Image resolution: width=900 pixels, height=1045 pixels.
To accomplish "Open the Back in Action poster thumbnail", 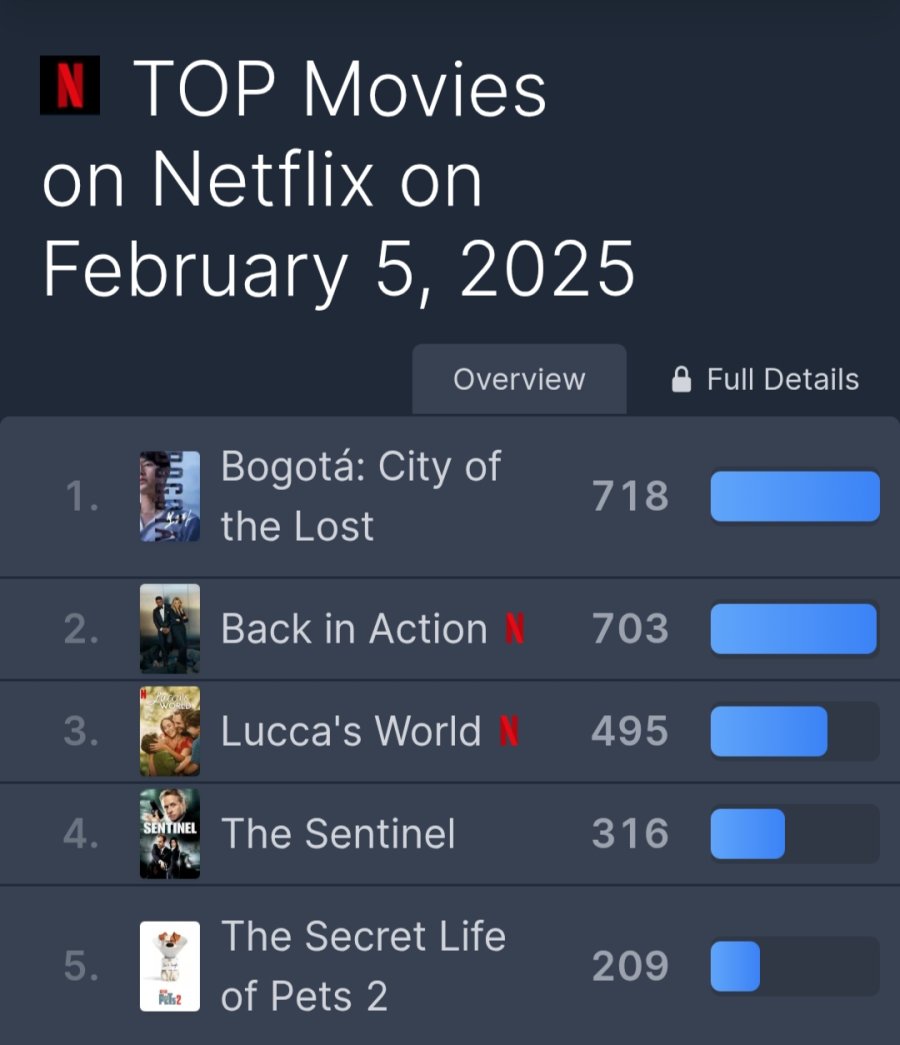I will (170, 628).
